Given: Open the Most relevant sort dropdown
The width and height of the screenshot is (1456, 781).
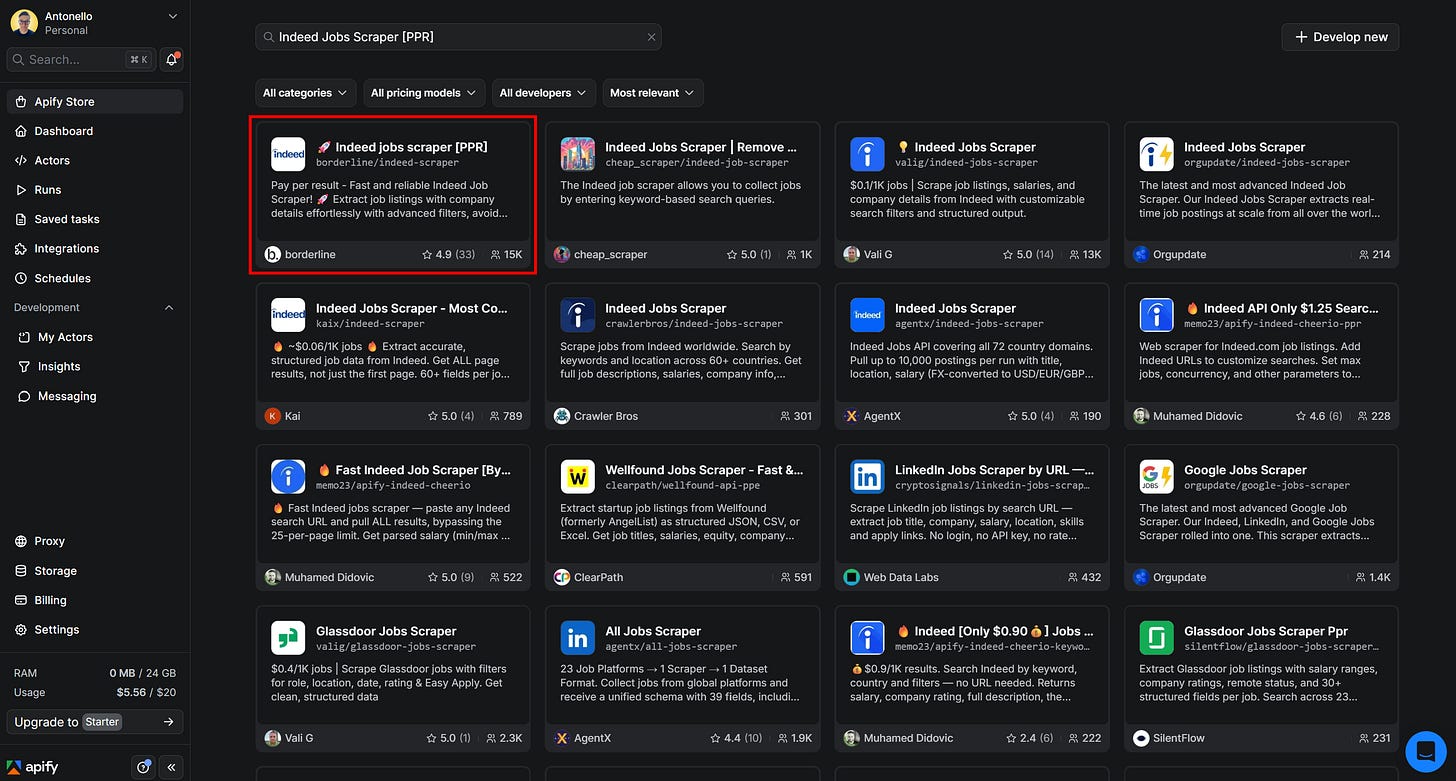Looking at the screenshot, I should point(653,93).
